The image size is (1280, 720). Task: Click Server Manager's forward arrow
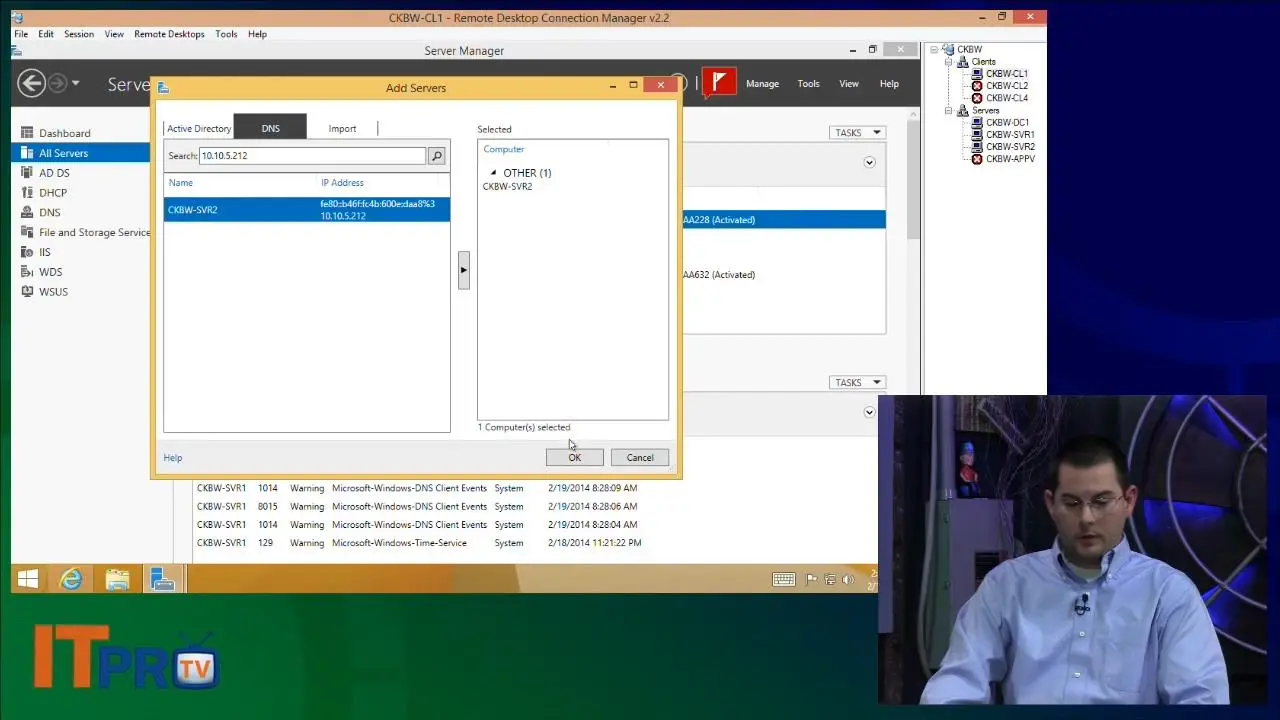pyautogui.click(x=58, y=83)
